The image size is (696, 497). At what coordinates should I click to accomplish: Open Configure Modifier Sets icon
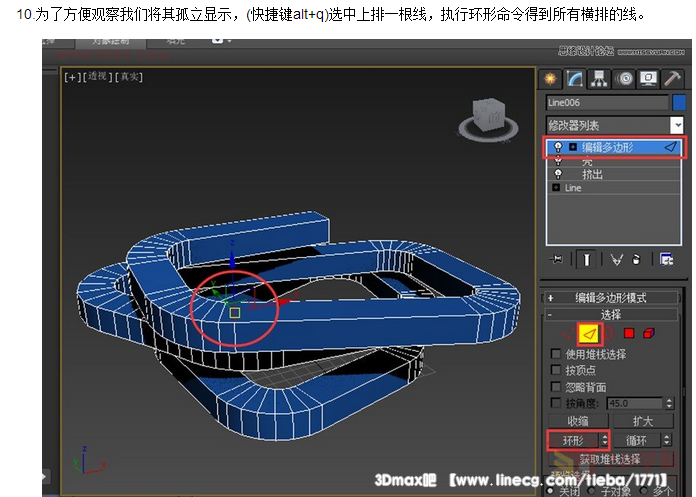pos(666,259)
